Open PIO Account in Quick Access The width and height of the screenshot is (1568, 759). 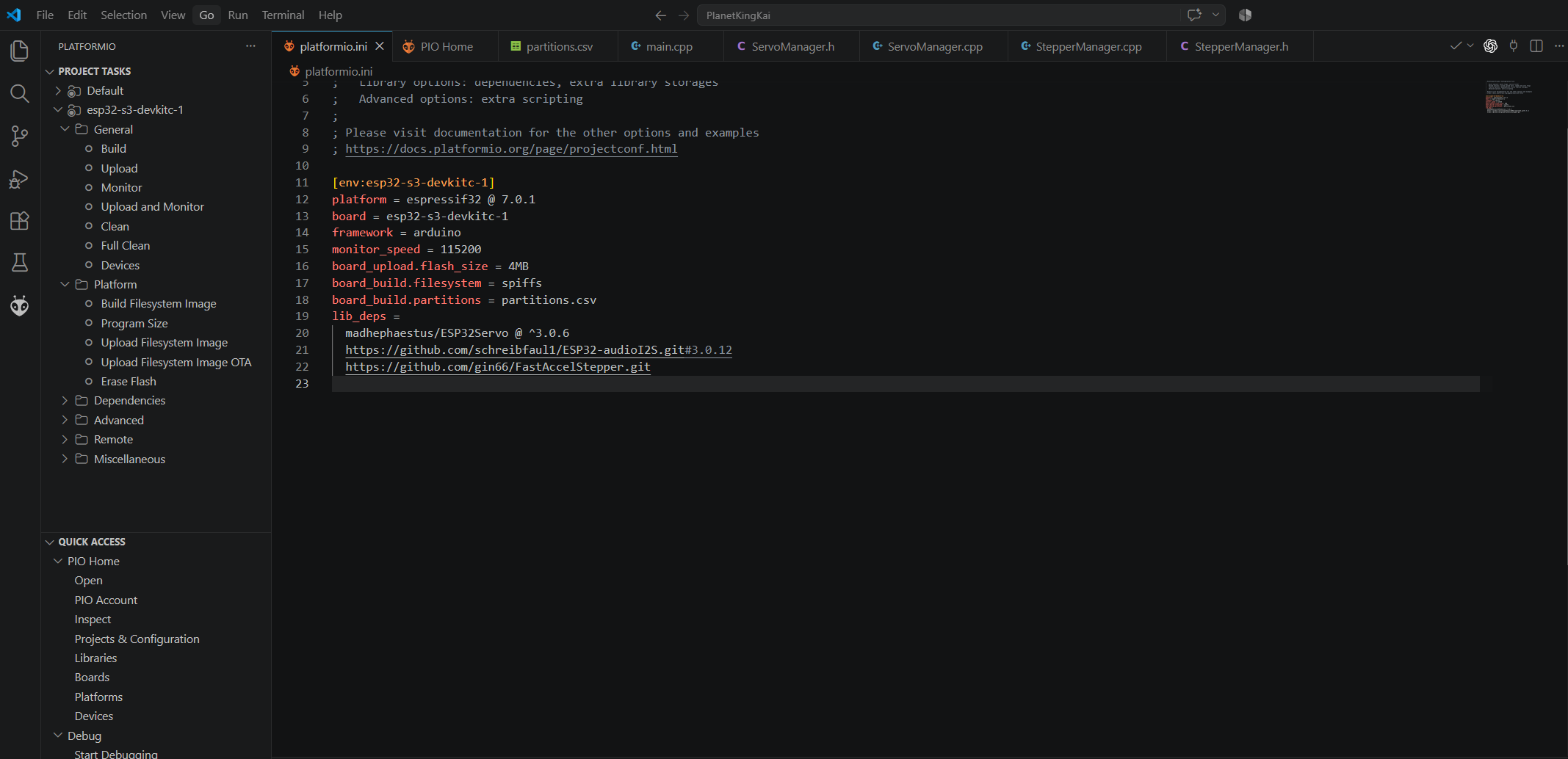click(106, 600)
